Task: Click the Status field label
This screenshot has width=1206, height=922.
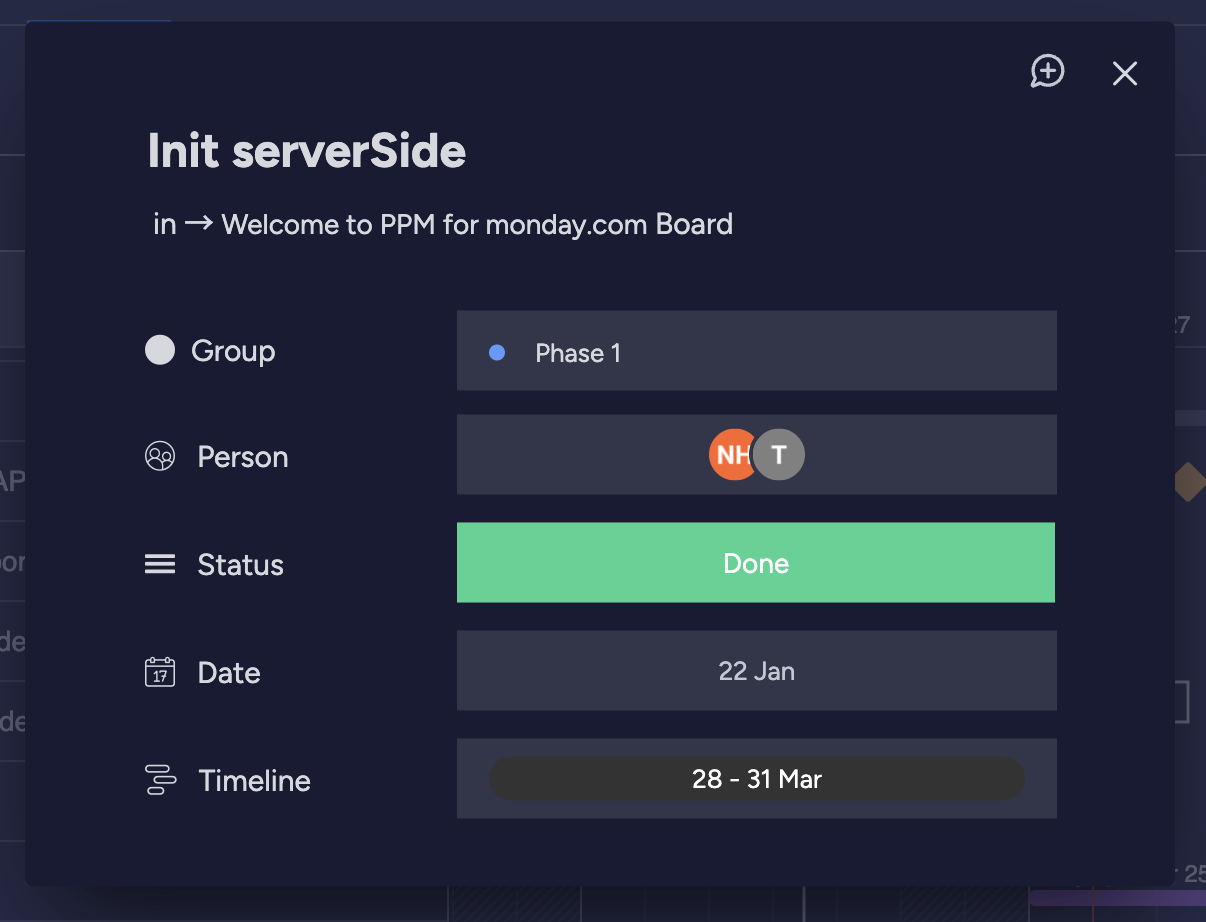Action: tap(240, 565)
